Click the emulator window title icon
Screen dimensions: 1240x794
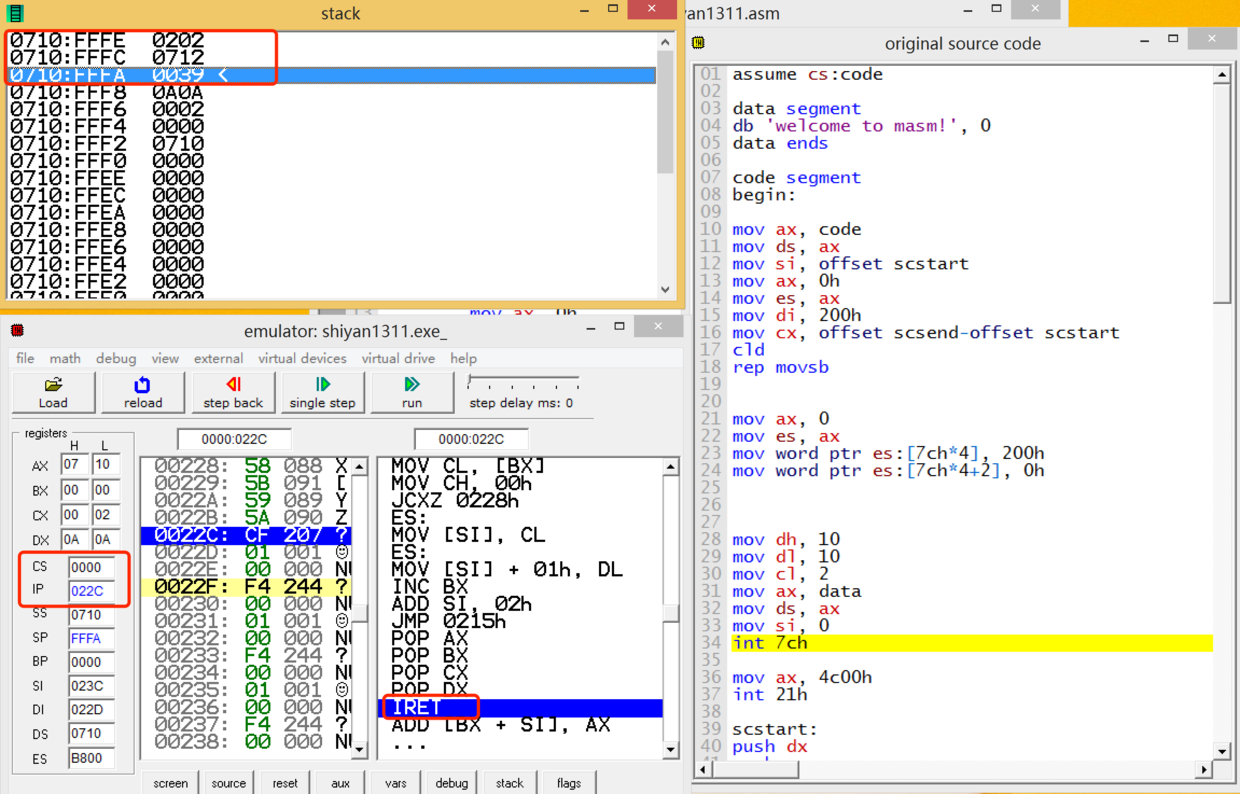17,331
